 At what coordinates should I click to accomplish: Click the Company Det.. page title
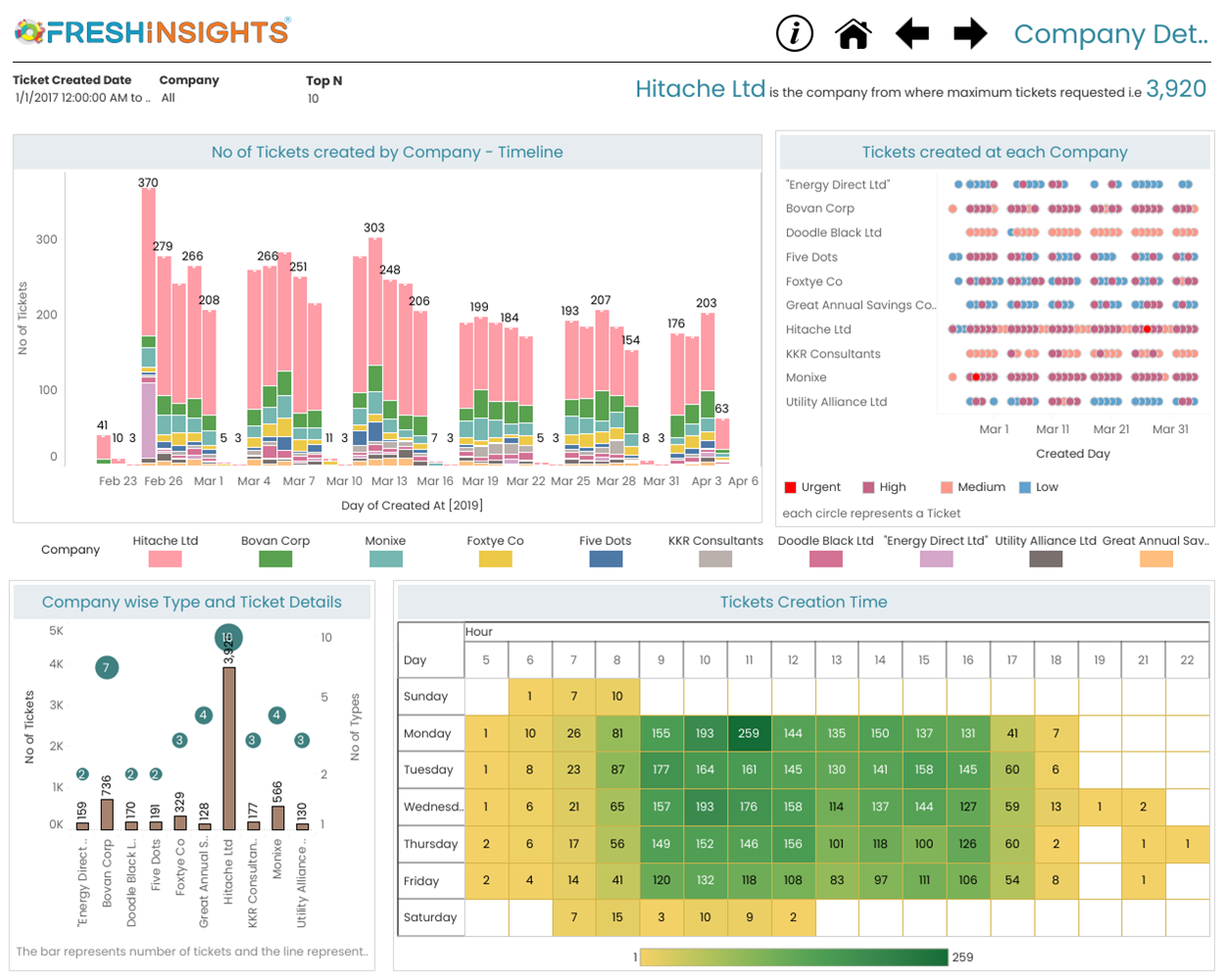[x=1110, y=34]
